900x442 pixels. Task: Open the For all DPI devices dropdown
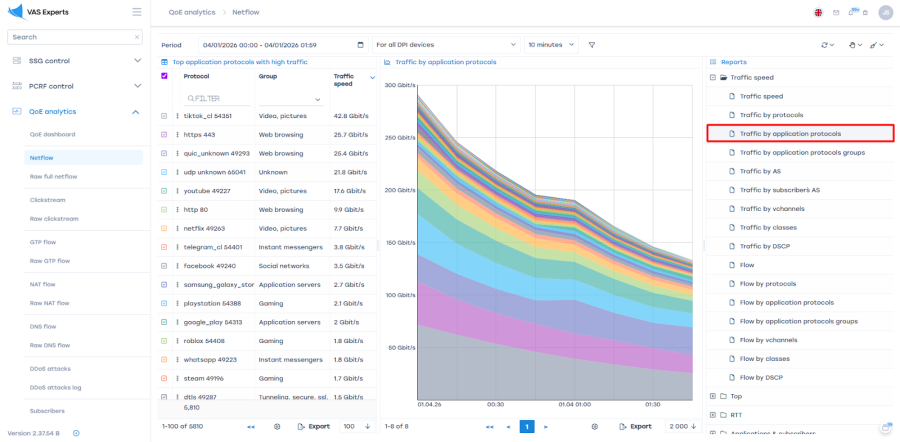coord(445,45)
